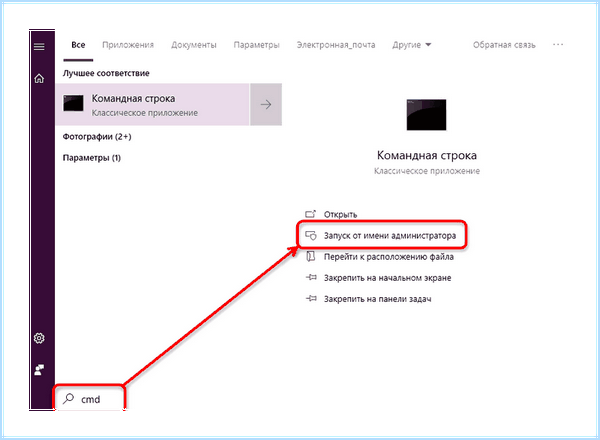Click the large Командная строка preview icon

click(x=426, y=114)
